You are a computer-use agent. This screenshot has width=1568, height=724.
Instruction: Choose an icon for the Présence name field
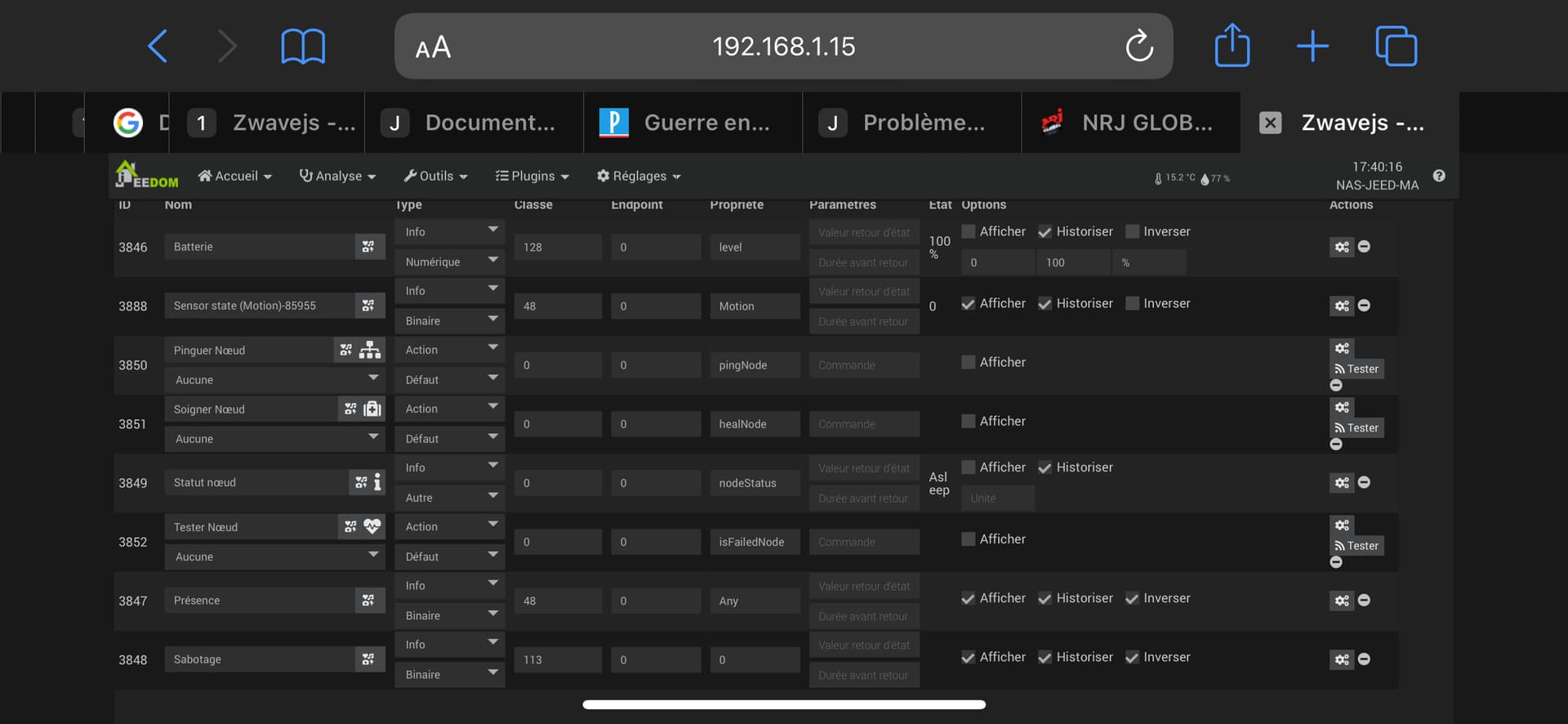click(369, 601)
